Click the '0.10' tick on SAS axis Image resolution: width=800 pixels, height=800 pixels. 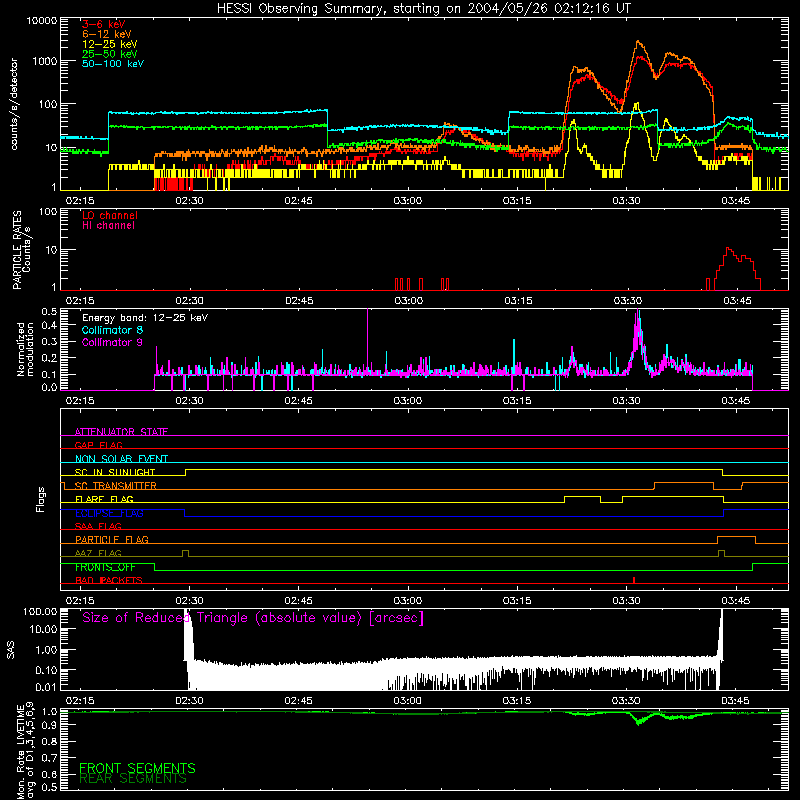tap(46, 670)
